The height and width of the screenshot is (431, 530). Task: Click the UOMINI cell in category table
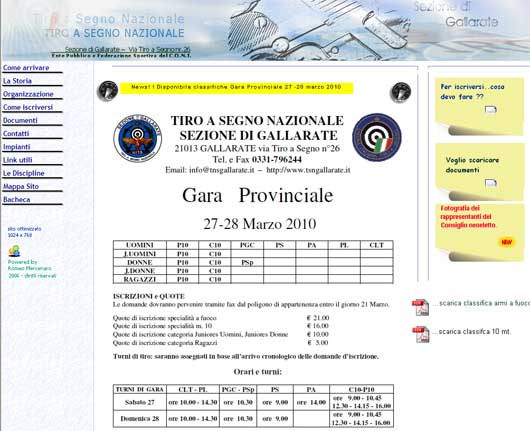pyautogui.click(x=140, y=245)
